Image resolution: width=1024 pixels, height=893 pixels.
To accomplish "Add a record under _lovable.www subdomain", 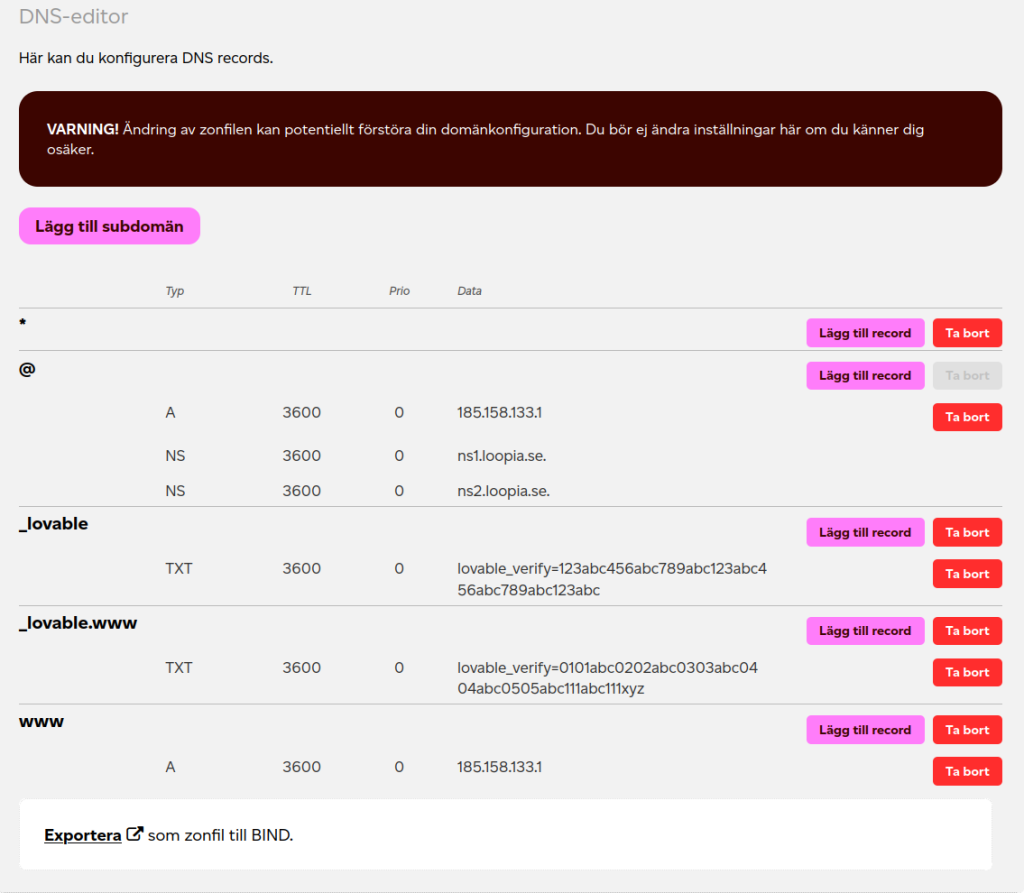I will pyautogui.click(x=865, y=631).
